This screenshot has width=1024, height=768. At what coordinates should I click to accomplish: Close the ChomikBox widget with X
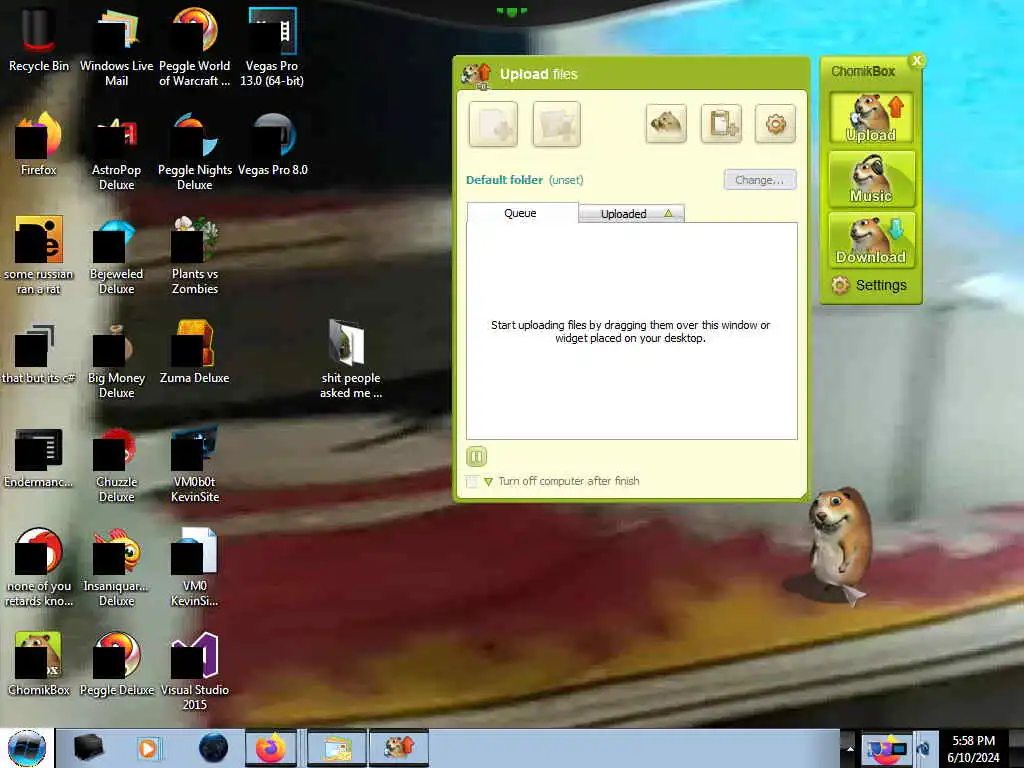click(917, 61)
